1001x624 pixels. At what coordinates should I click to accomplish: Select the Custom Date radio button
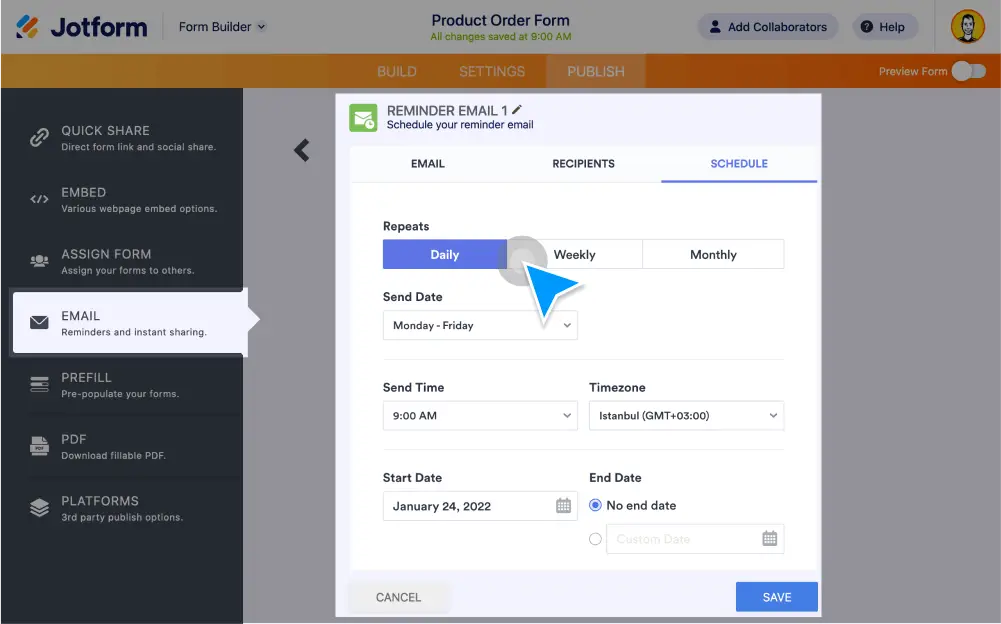[596, 539]
